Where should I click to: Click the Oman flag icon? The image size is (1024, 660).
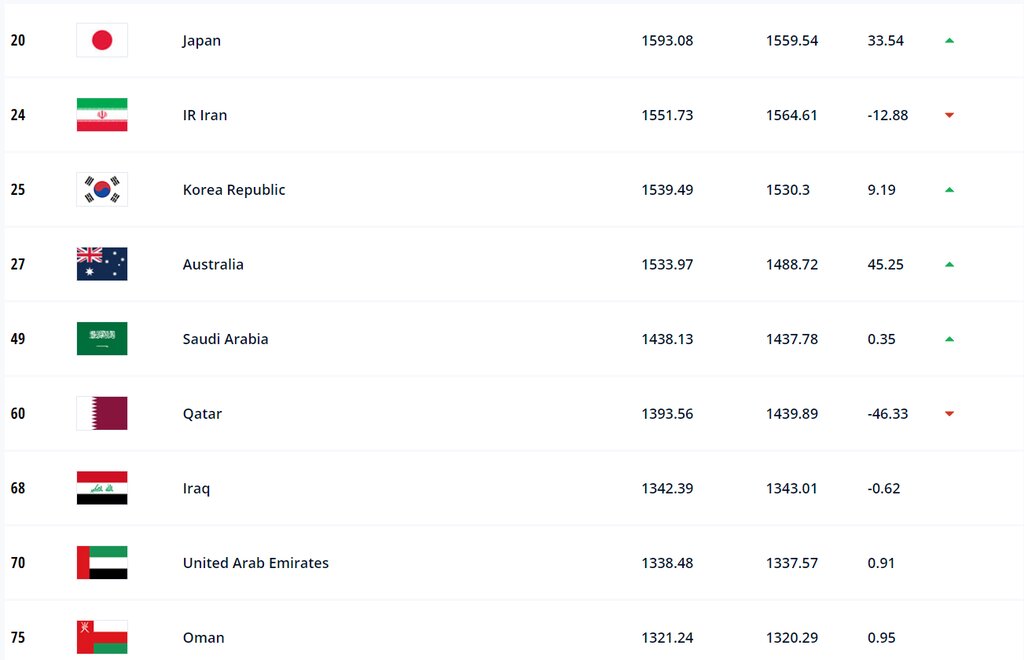(x=102, y=637)
